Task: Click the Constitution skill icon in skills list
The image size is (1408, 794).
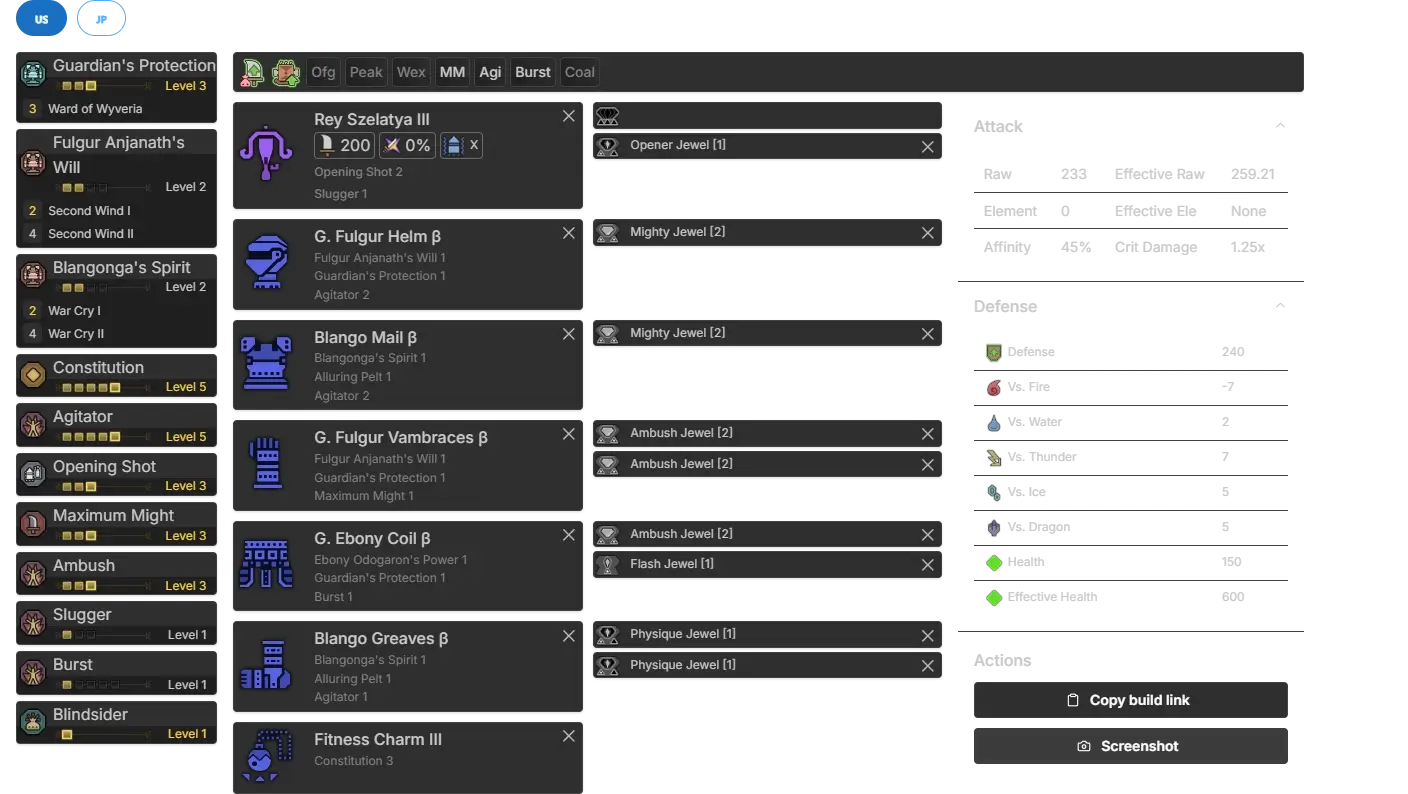Action: click(x=33, y=375)
